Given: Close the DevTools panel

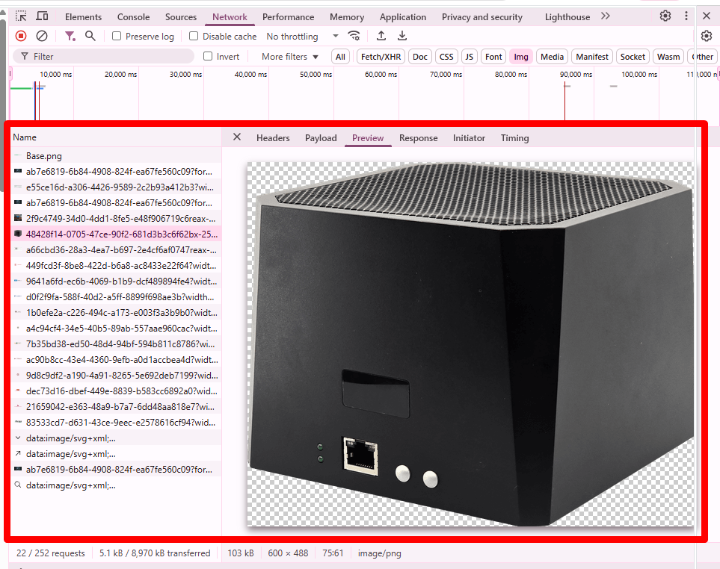Looking at the screenshot, I should point(707,16).
